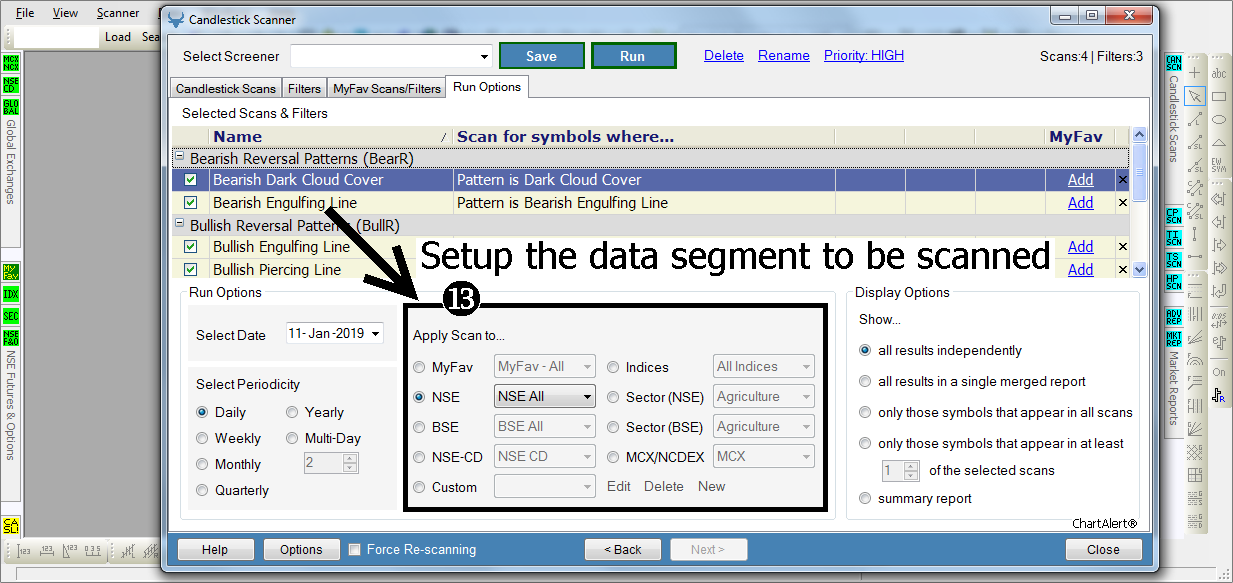Screen dimensions: 1233x583
Task: Open the MyFav sidebar icon
Action: 11,272
